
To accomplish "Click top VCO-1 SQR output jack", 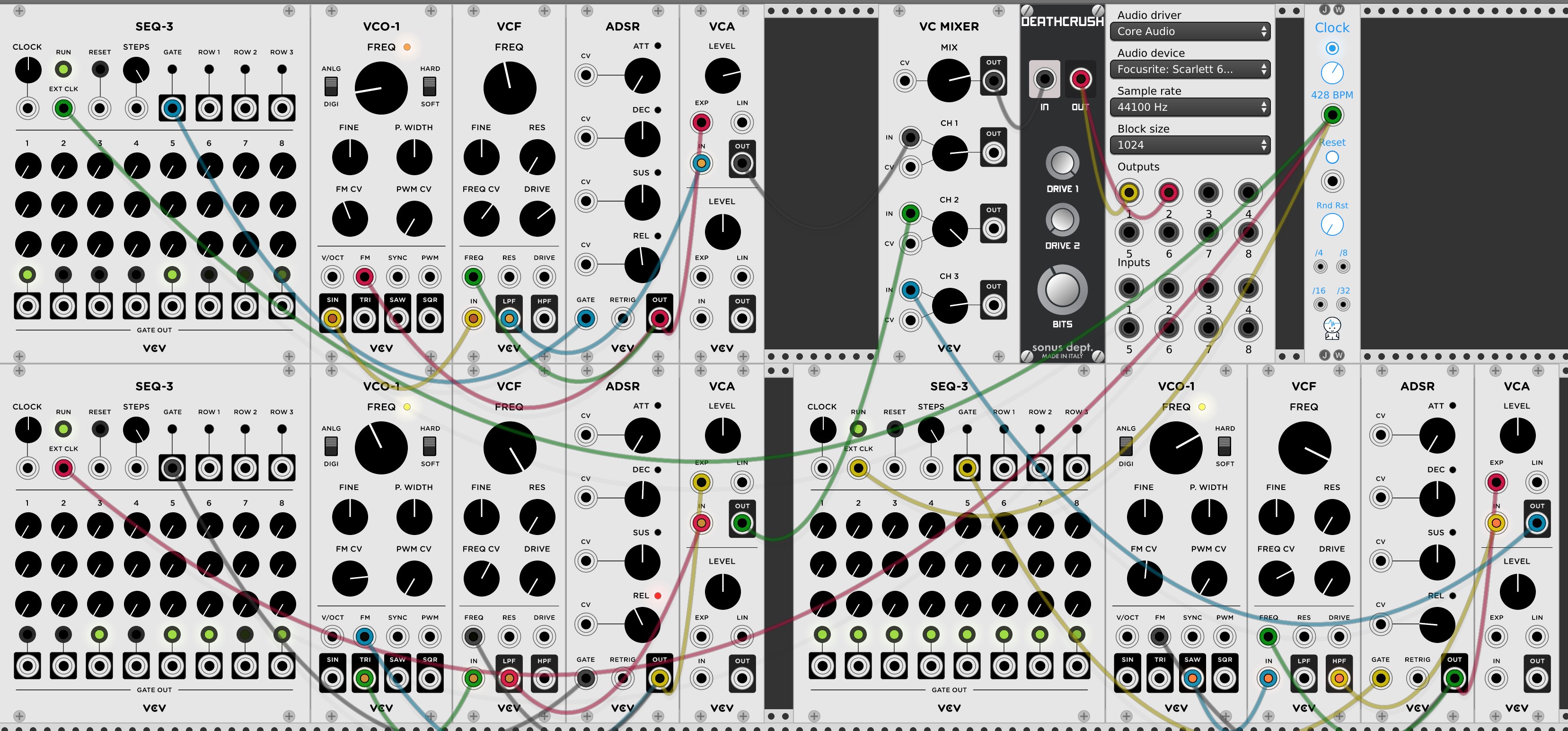I will point(430,318).
